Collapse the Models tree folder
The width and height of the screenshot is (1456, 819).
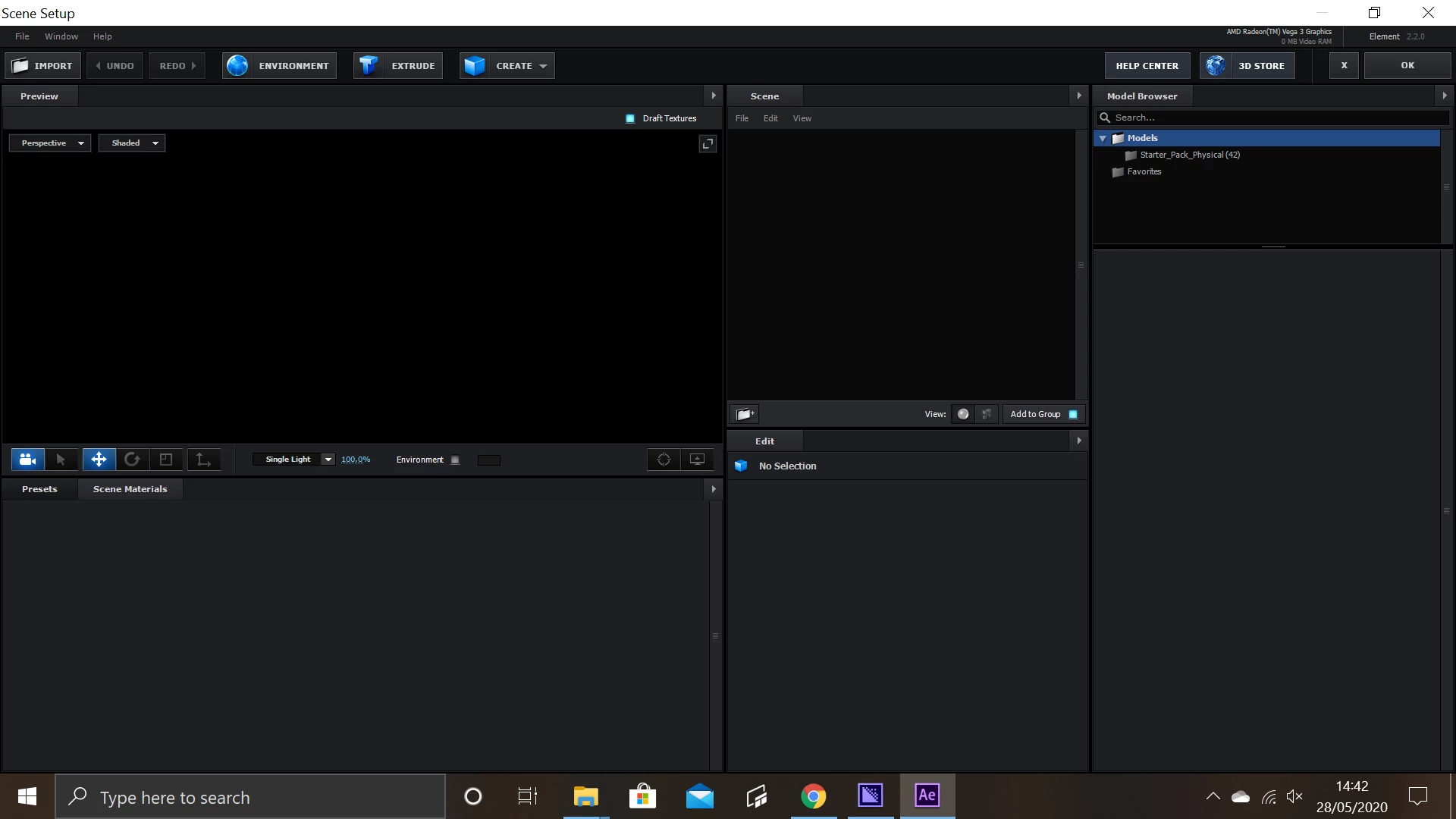tap(1103, 138)
